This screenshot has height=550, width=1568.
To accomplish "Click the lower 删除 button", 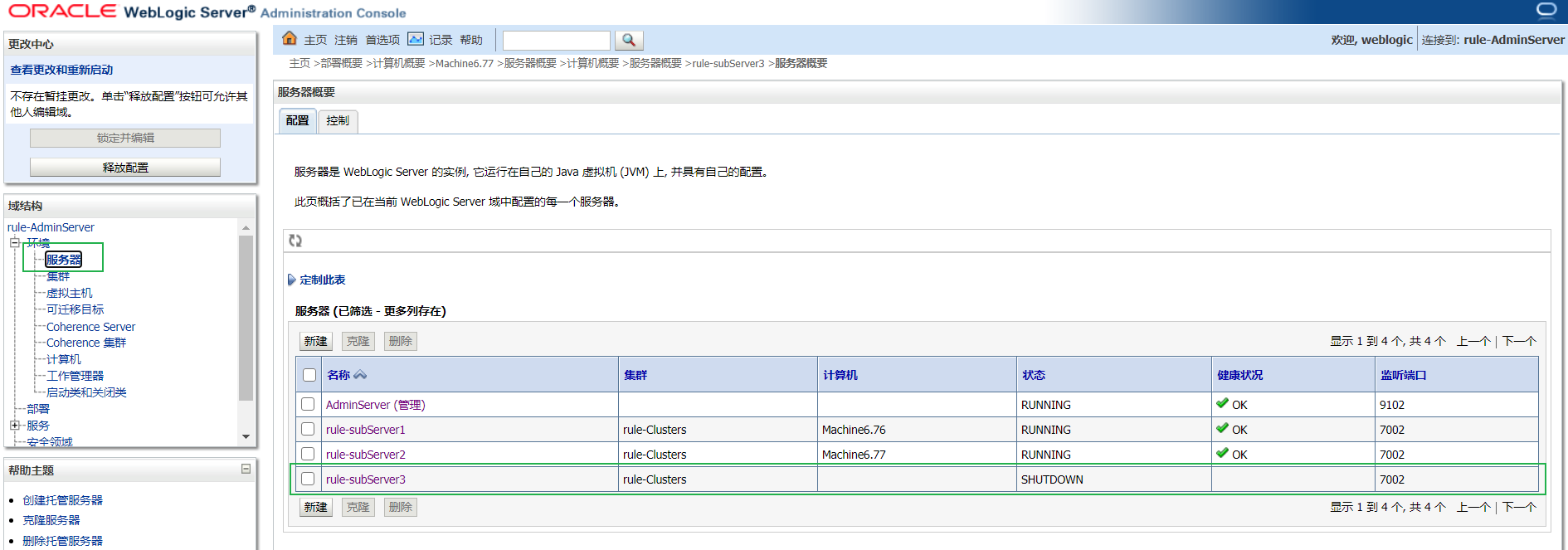I will [x=401, y=507].
